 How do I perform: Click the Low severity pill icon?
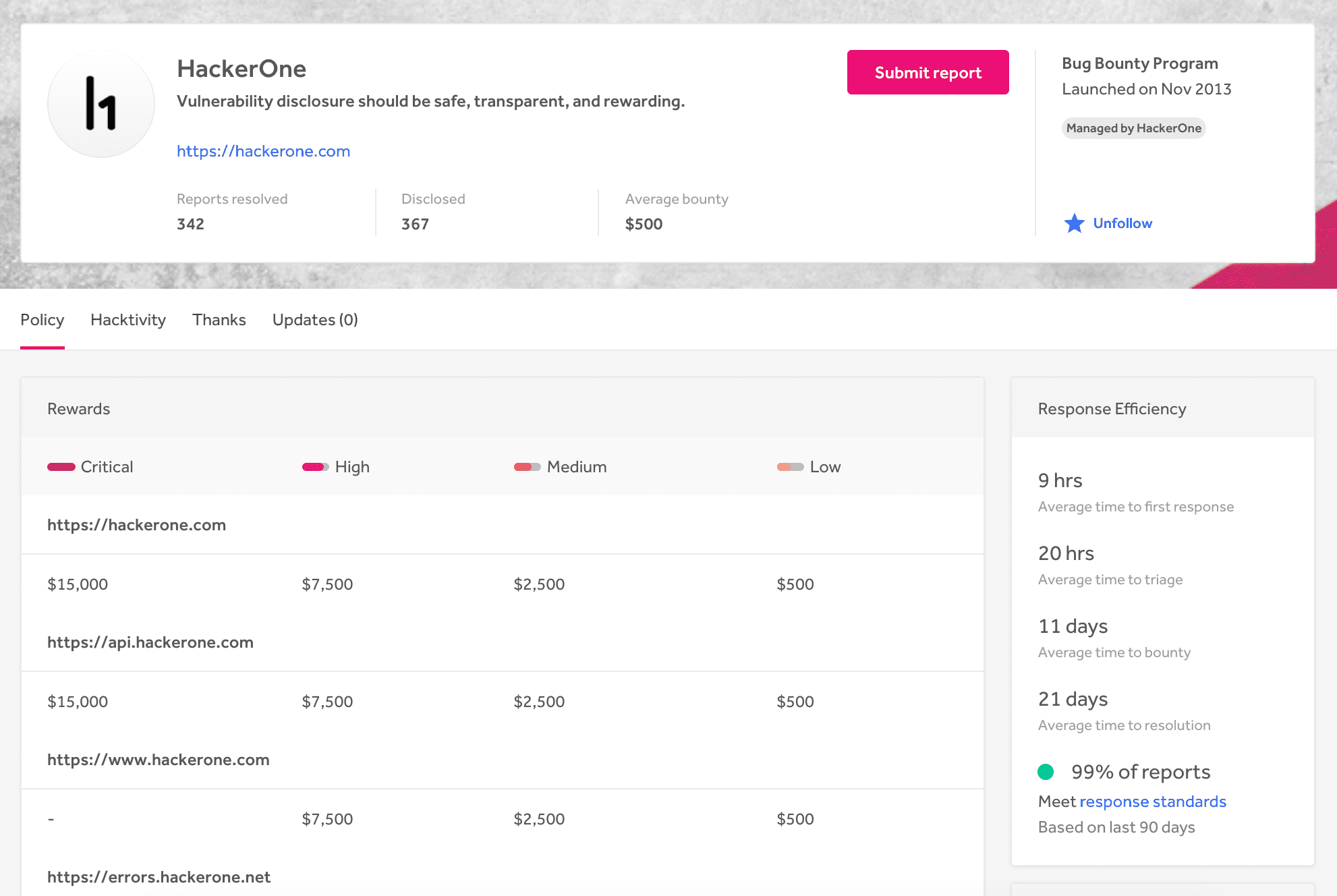[790, 467]
